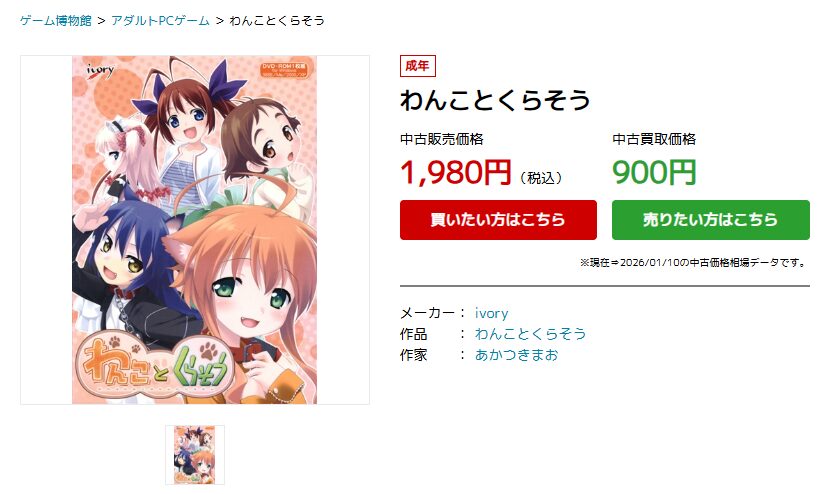827x494 pixels.
Task: Click the わんことくらそう product title heading
Action: 495,100
